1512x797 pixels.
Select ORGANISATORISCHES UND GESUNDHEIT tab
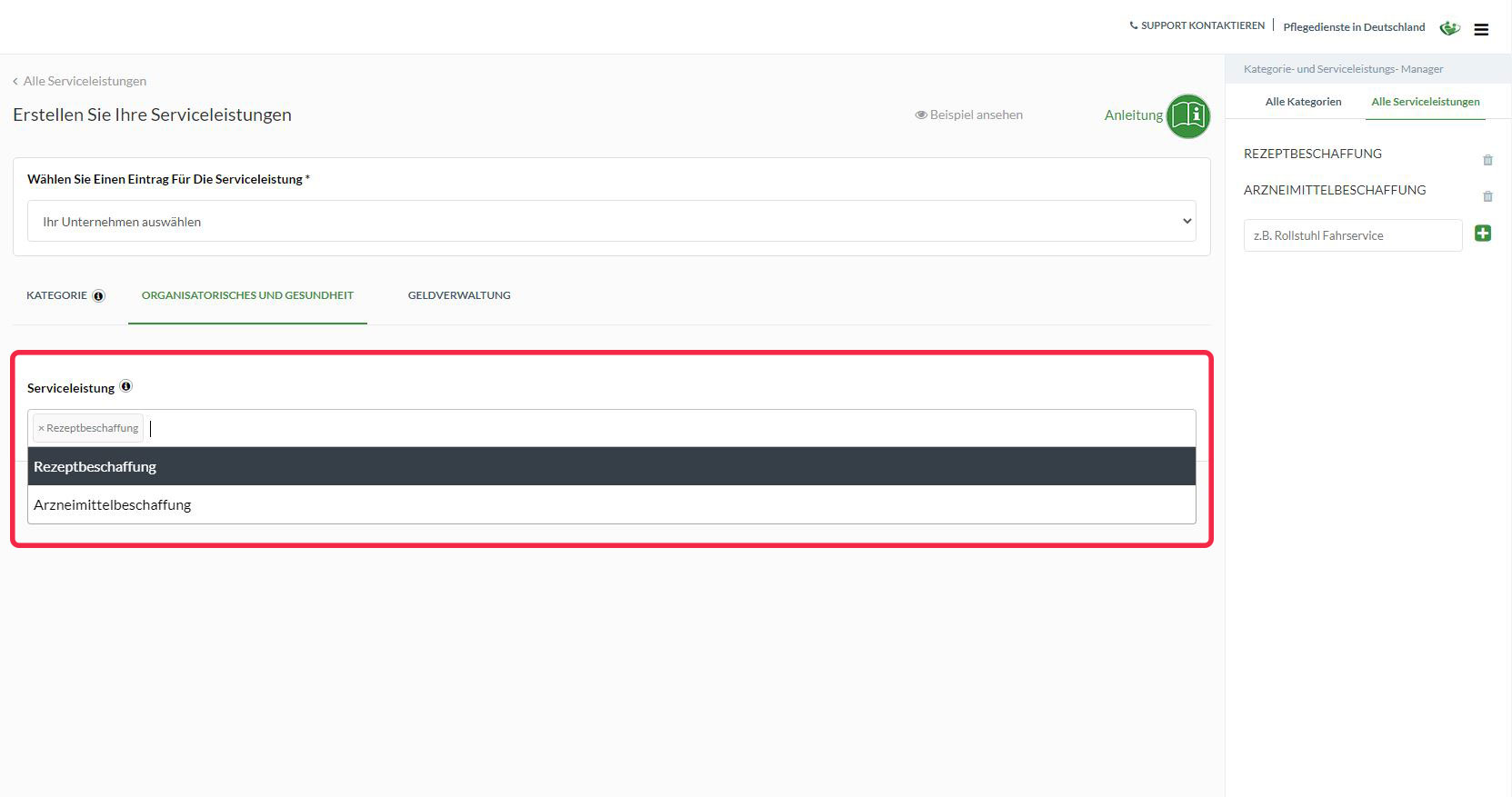coord(247,295)
